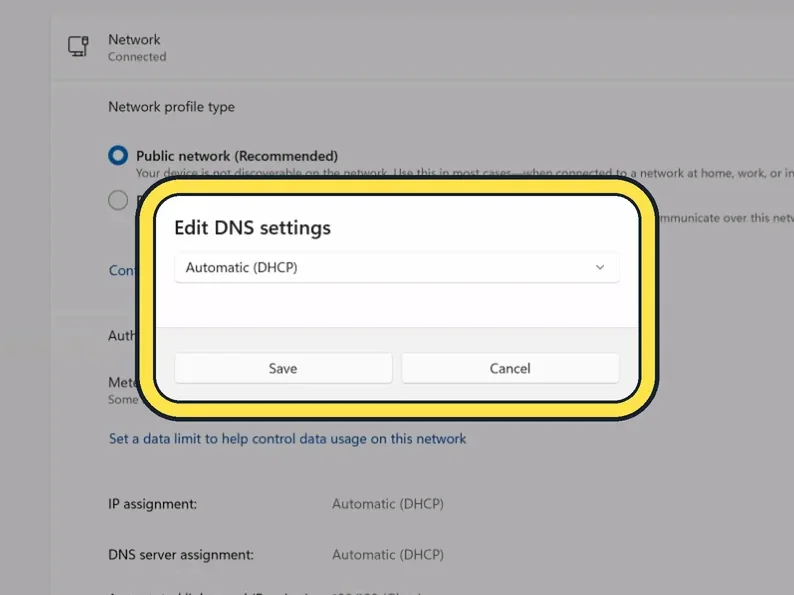Viewport: 794px width, 595px height.
Task: Click the IP assignment label
Action: [152, 504]
